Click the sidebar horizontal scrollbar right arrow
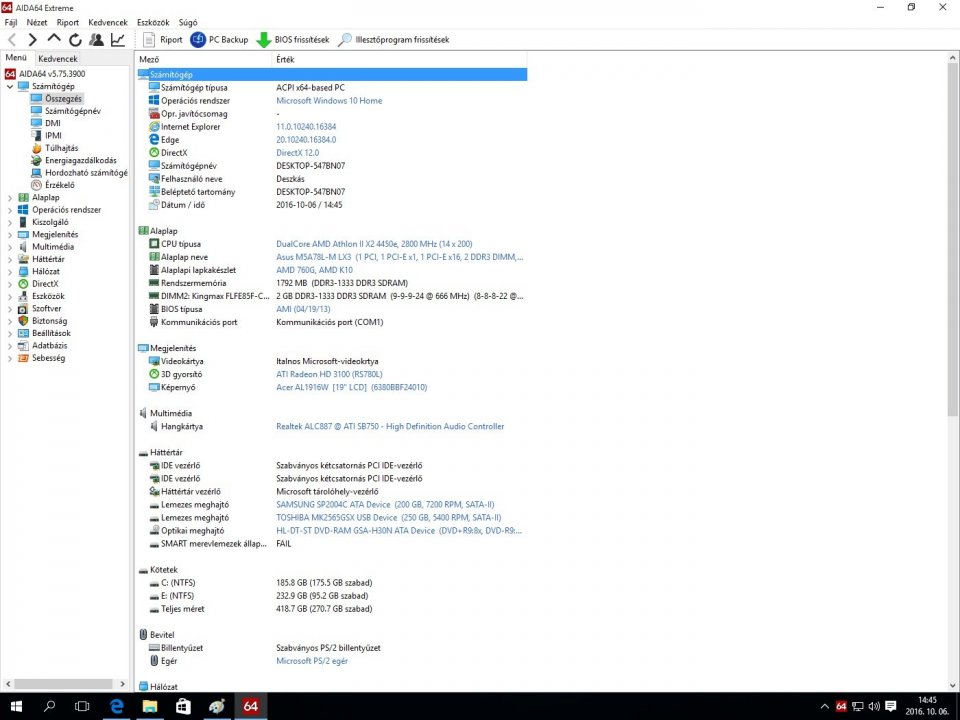Viewport: 960px width, 720px height. click(x=122, y=684)
